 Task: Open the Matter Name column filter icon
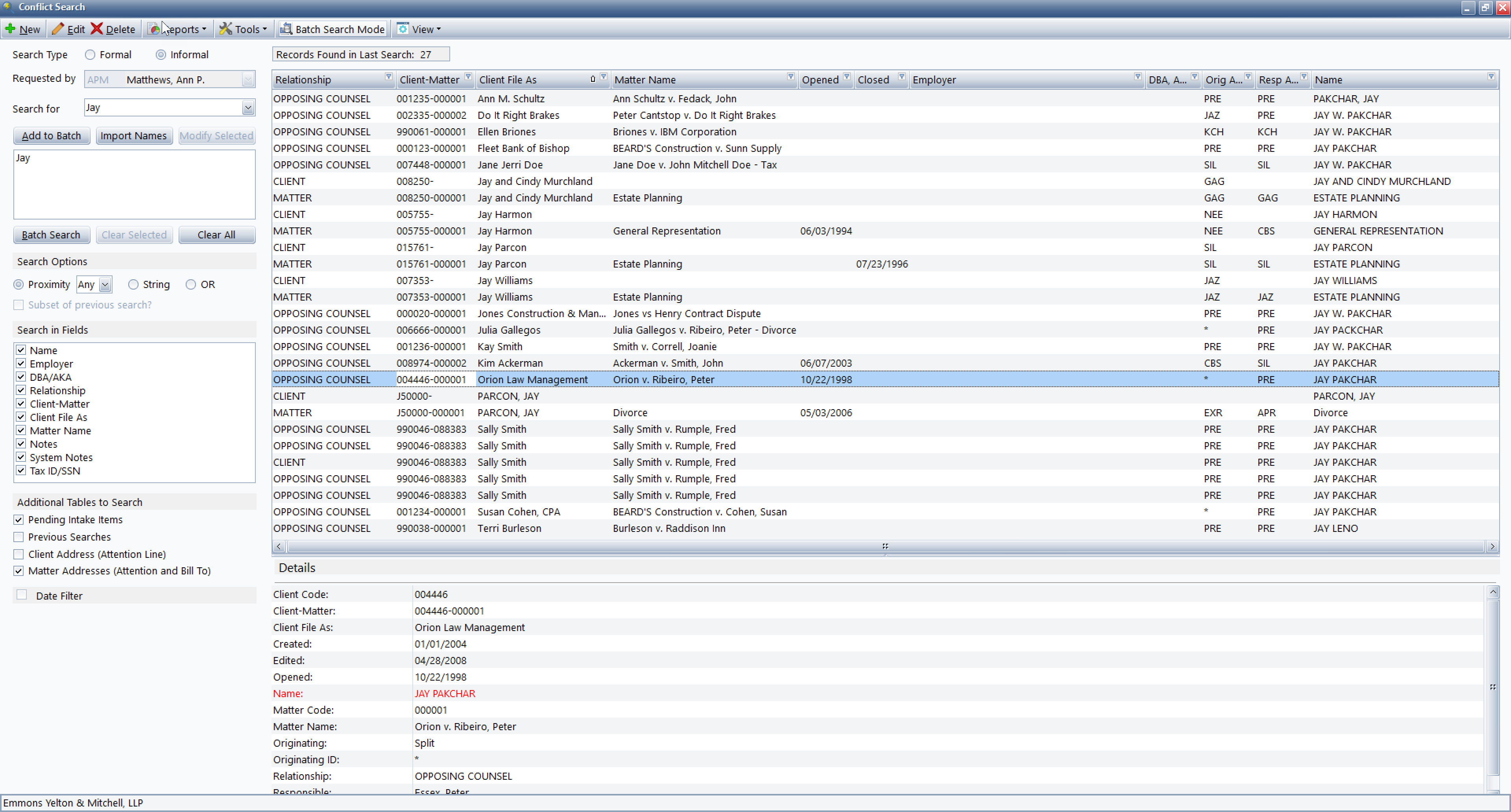pos(791,77)
